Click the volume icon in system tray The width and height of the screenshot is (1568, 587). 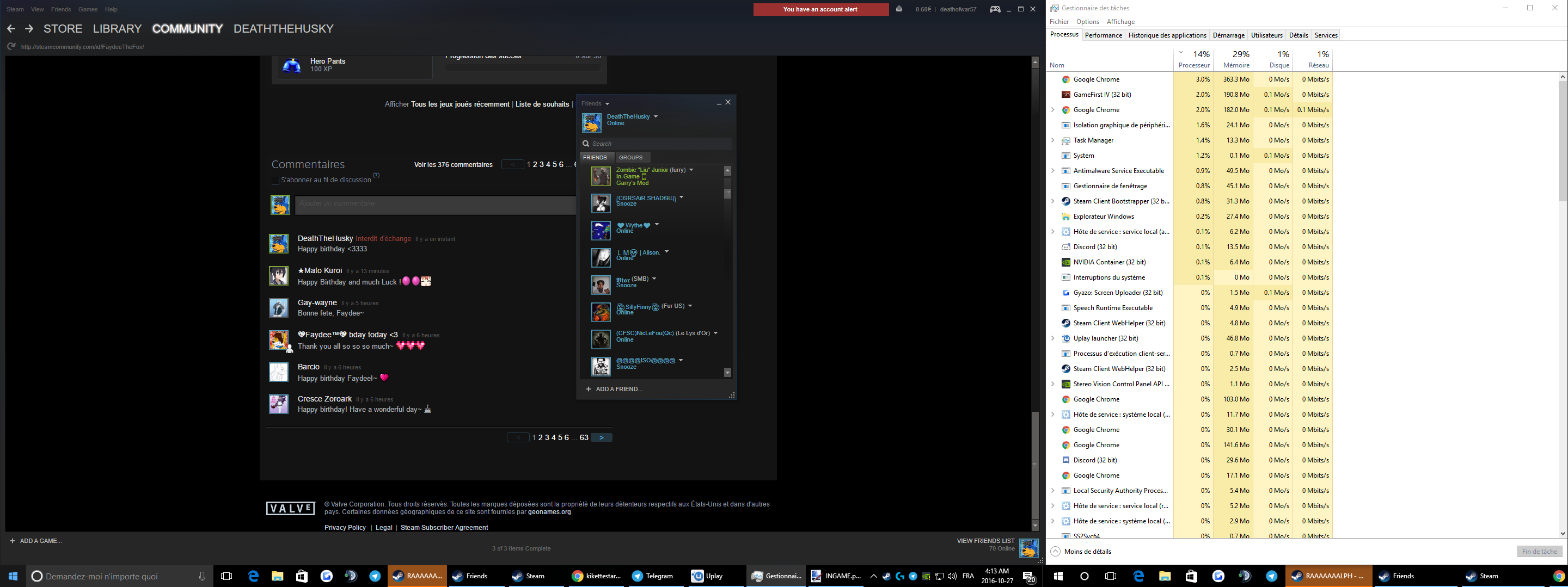click(x=952, y=576)
